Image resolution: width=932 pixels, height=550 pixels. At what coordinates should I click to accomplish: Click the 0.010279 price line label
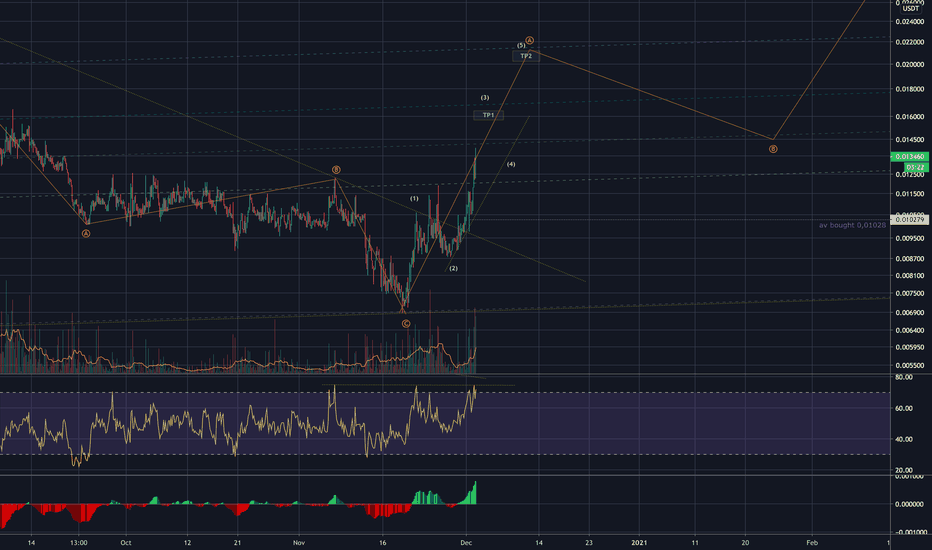(x=909, y=220)
